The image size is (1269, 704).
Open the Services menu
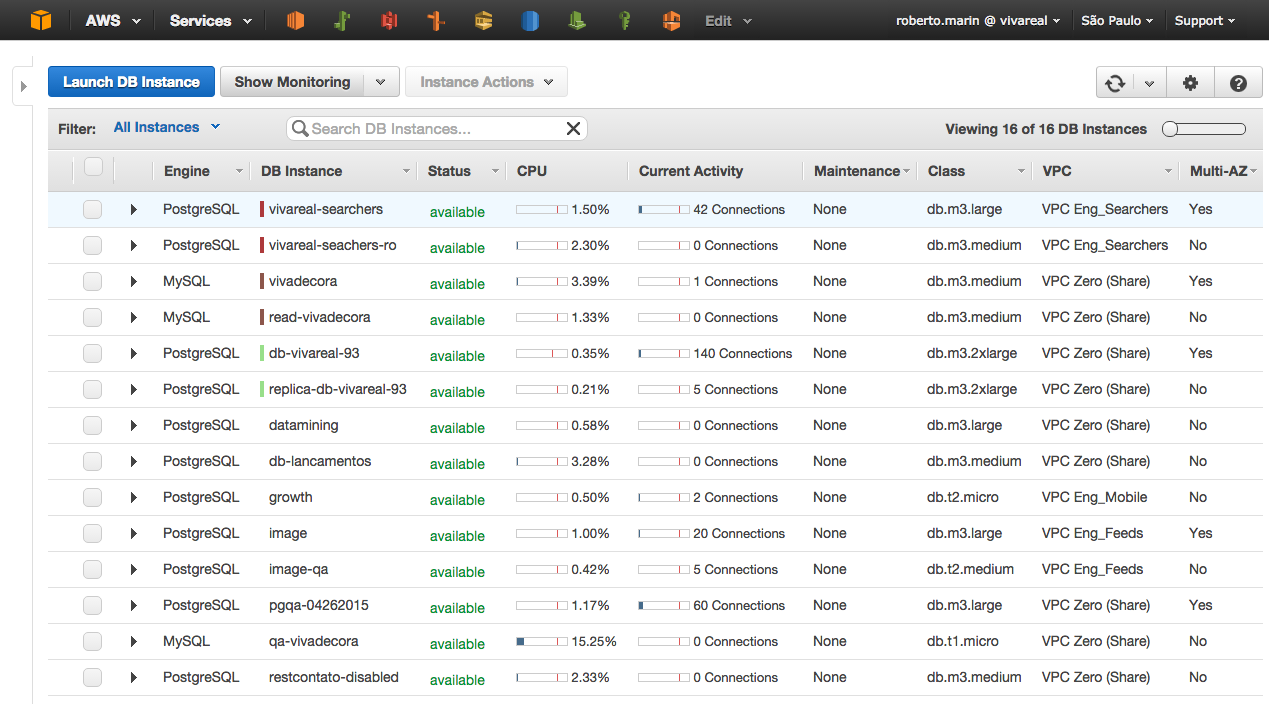pyautogui.click(x=209, y=20)
